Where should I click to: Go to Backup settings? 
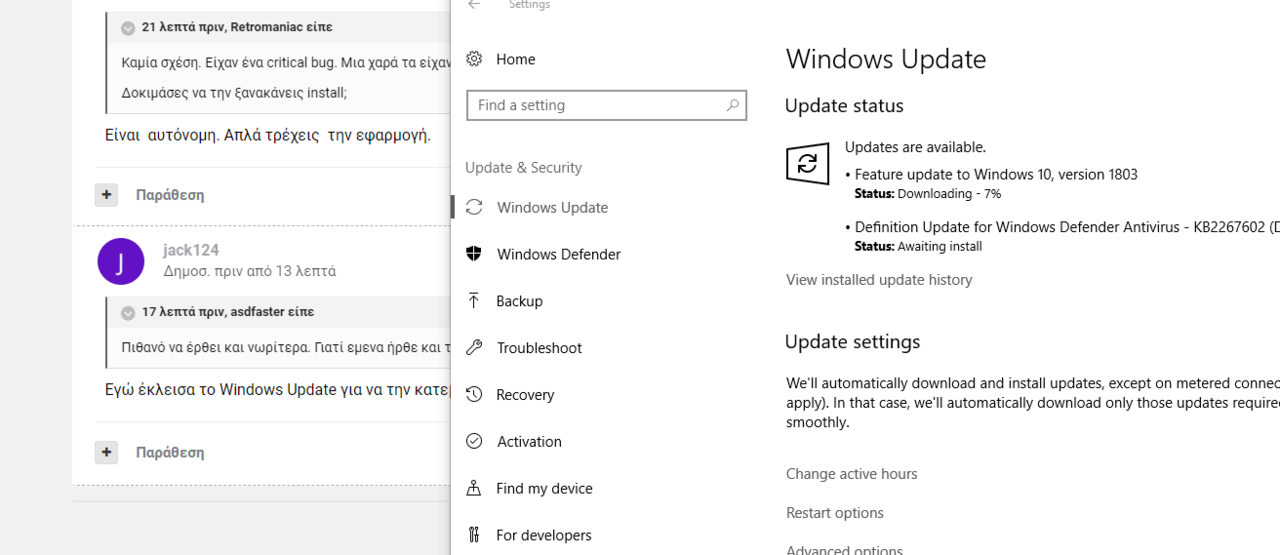(519, 301)
